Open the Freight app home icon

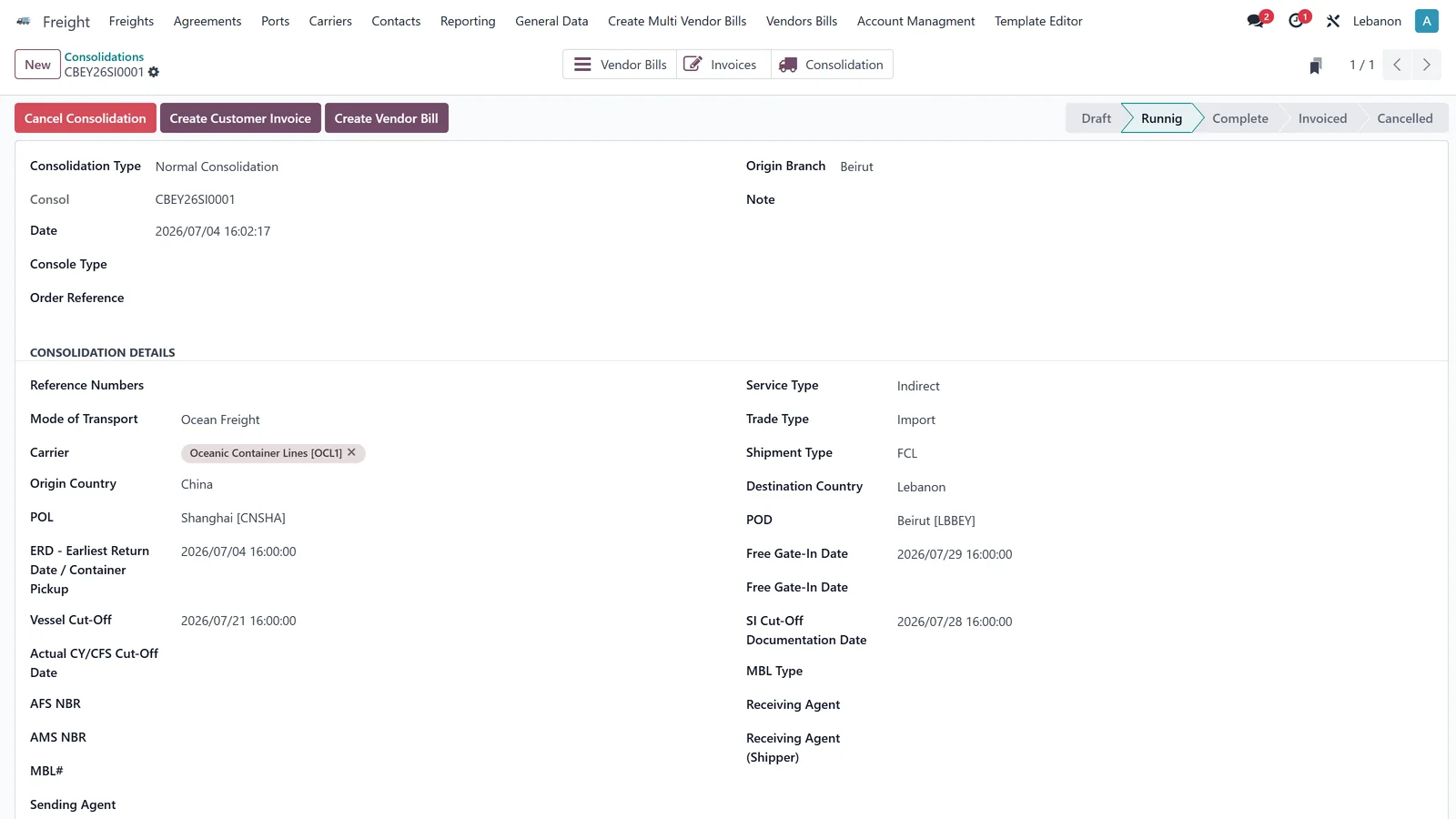tap(24, 21)
